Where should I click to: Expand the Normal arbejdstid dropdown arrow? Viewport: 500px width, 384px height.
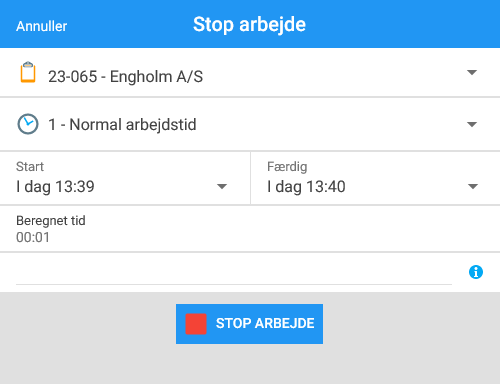click(x=472, y=124)
